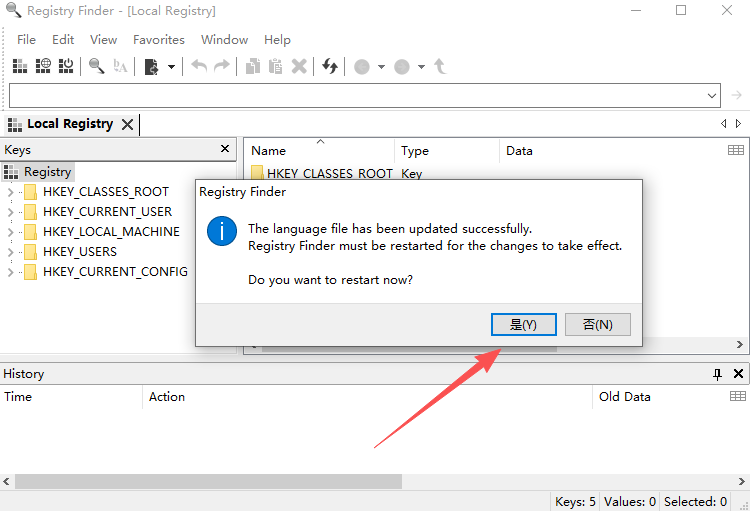Sort by the Name column header

point(320,151)
